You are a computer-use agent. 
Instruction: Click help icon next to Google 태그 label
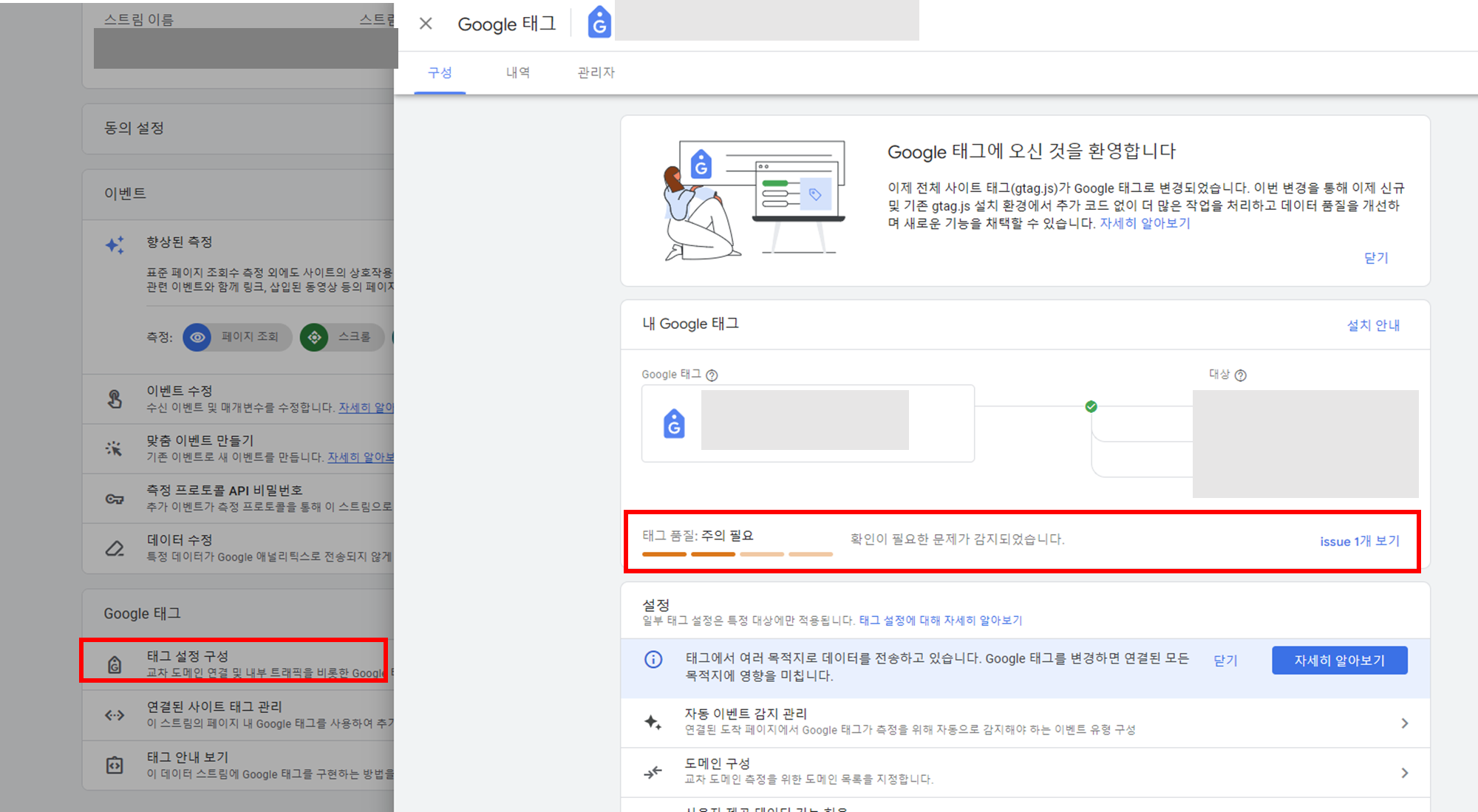tap(712, 375)
